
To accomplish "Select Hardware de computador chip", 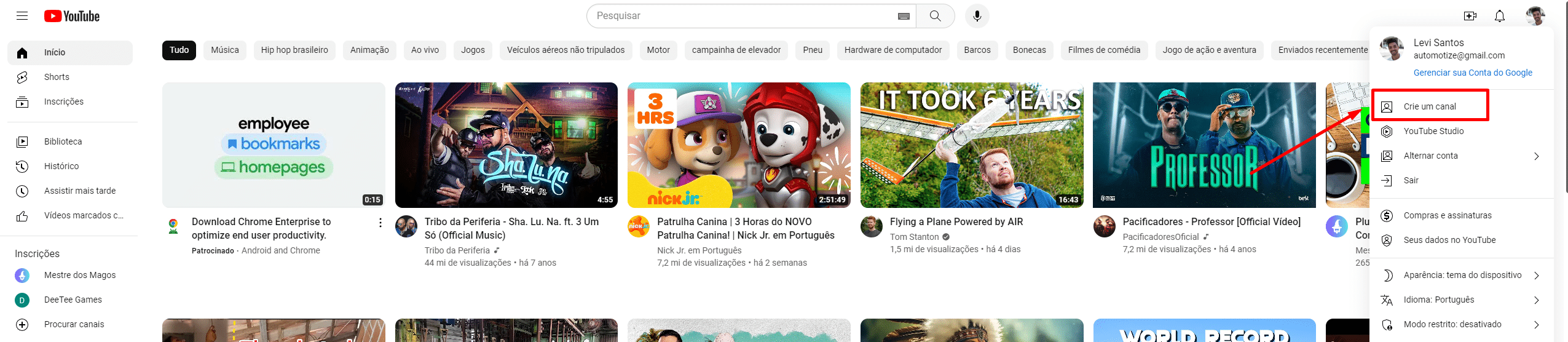I will (x=893, y=50).
